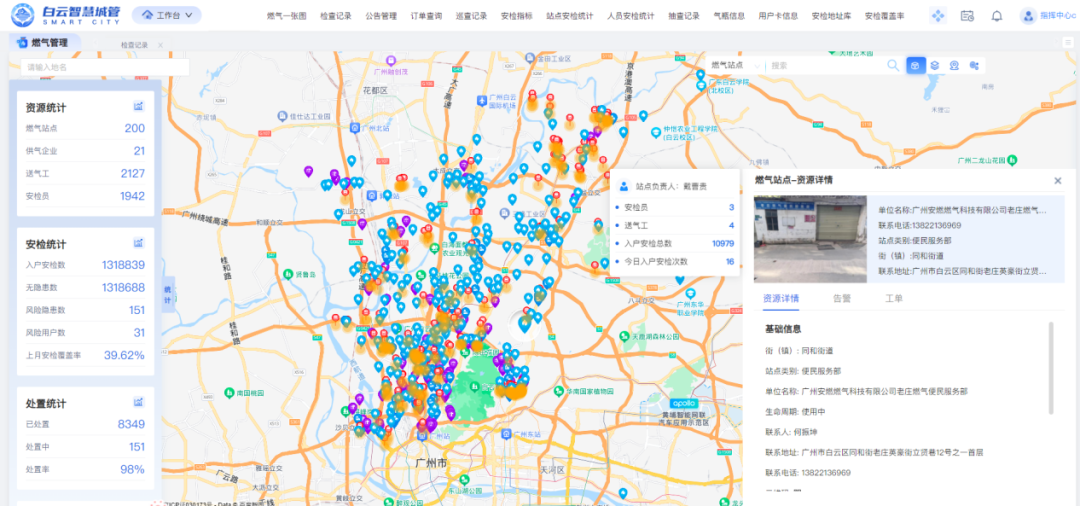Open the 工作台 dropdown
The image size is (1080, 506).
click(x=167, y=16)
